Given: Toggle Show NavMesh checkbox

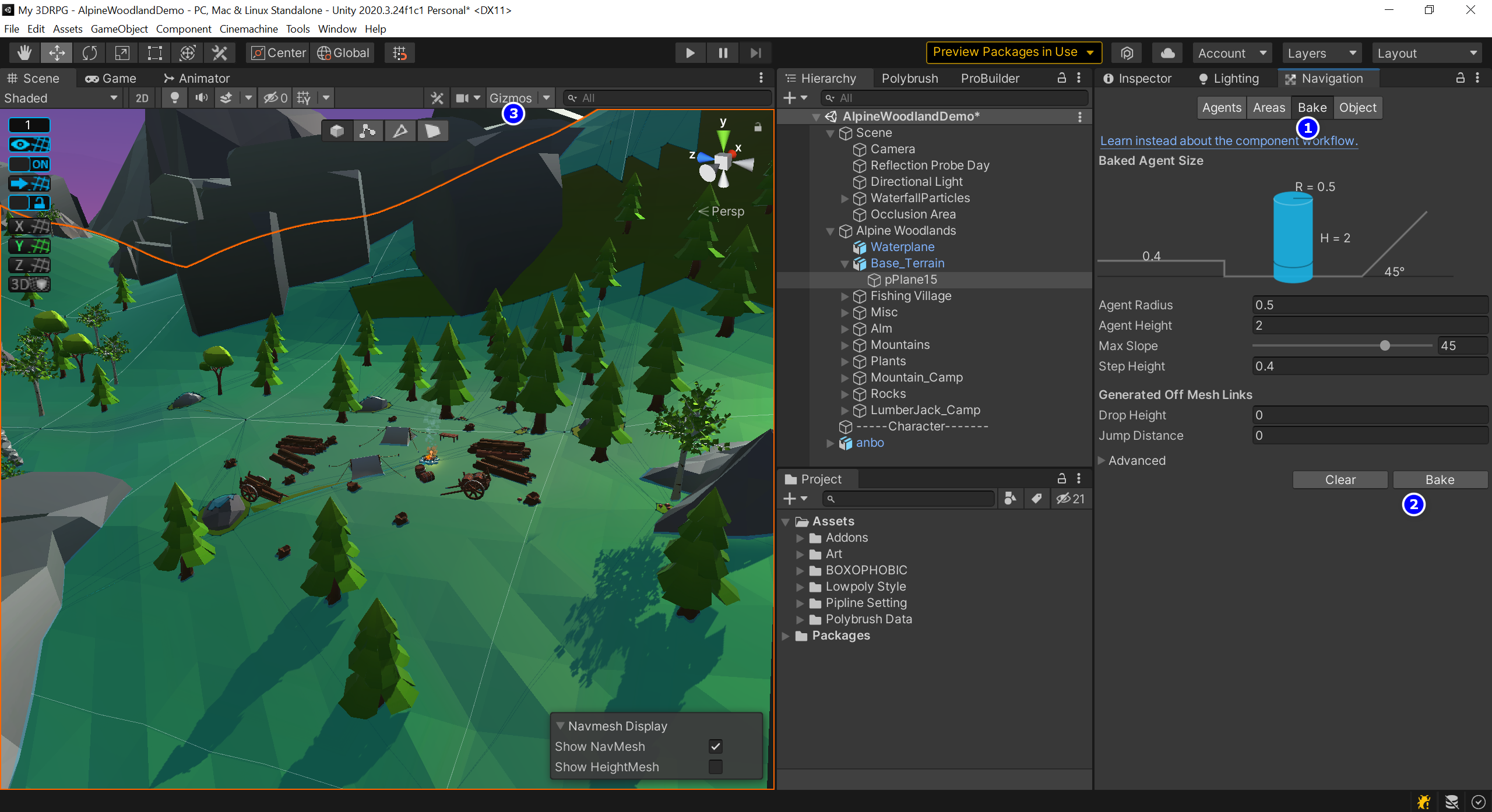Looking at the screenshot, I should tap(716, 746).
